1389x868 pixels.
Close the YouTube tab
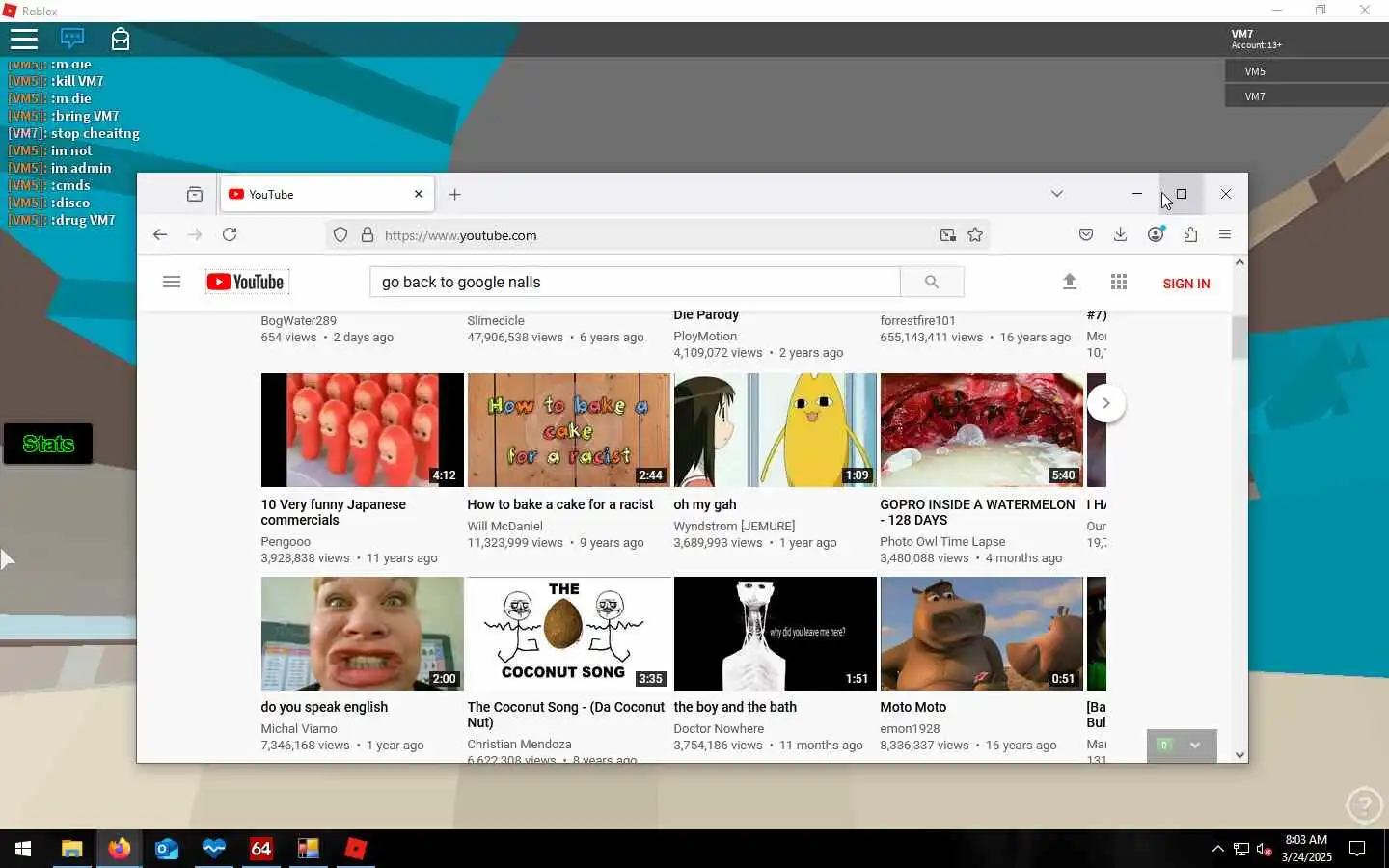(419, 194)
